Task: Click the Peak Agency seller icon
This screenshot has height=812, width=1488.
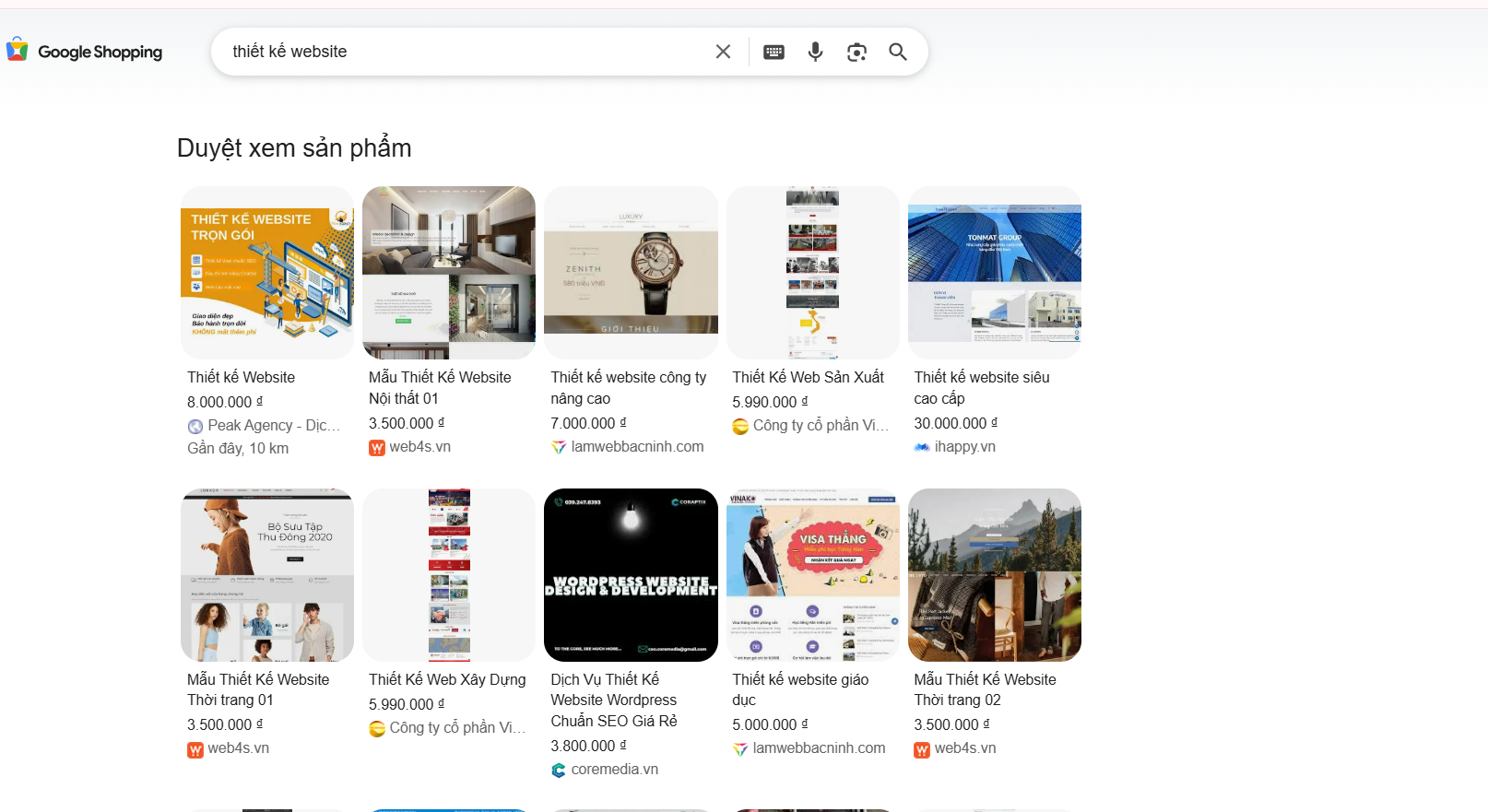Action: 195,426
